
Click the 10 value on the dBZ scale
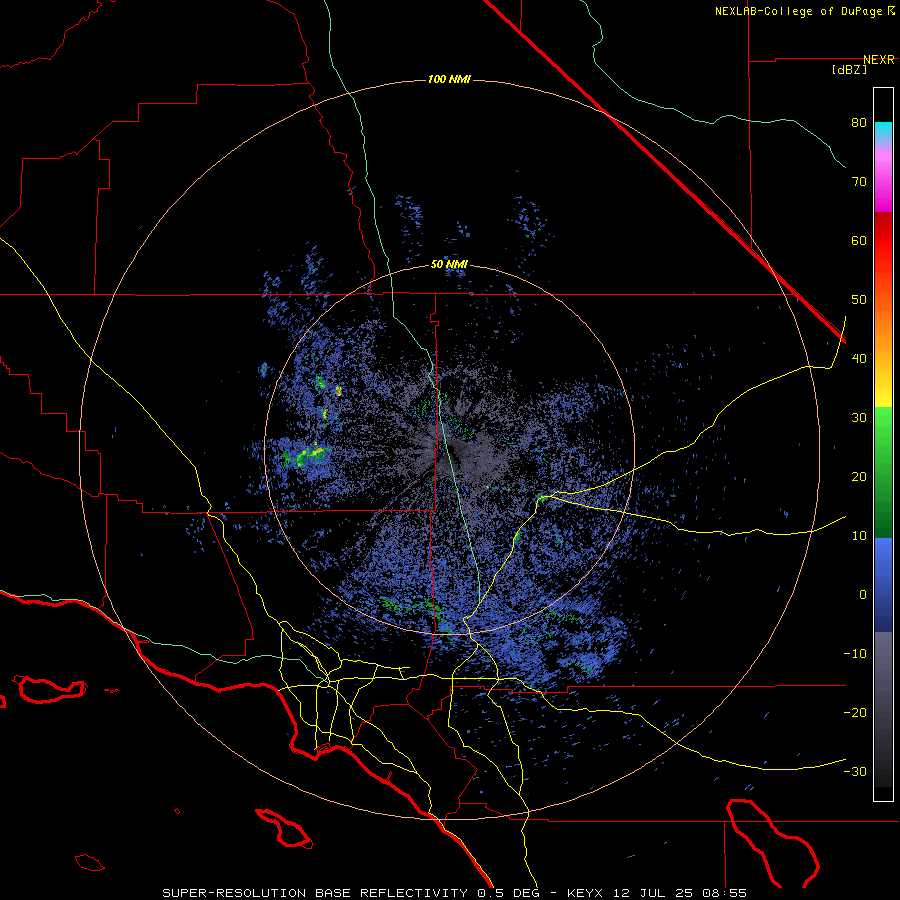pyautogui.click(x=859, y=536)
